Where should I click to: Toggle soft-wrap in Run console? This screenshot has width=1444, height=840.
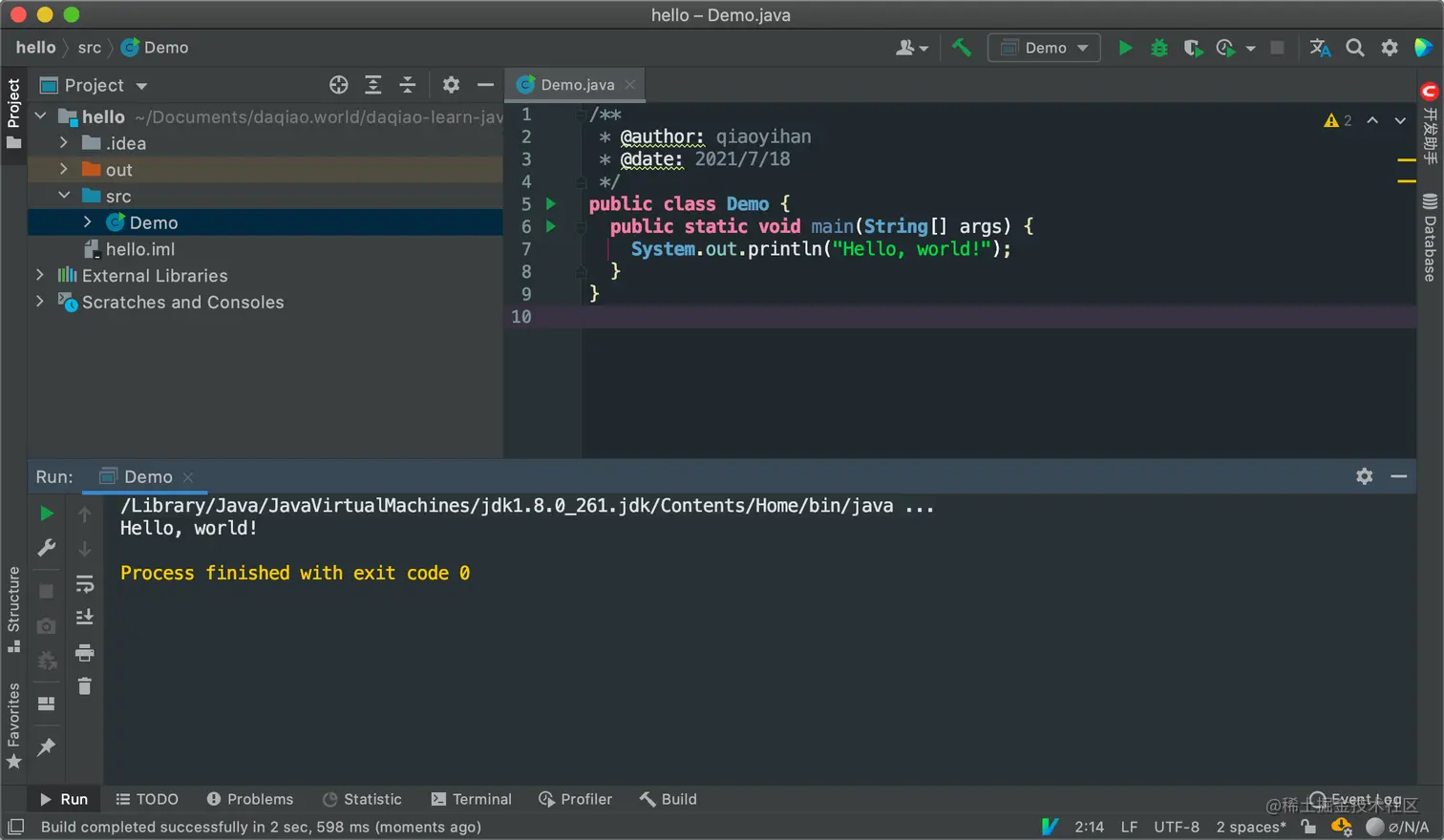coord(84,583)
